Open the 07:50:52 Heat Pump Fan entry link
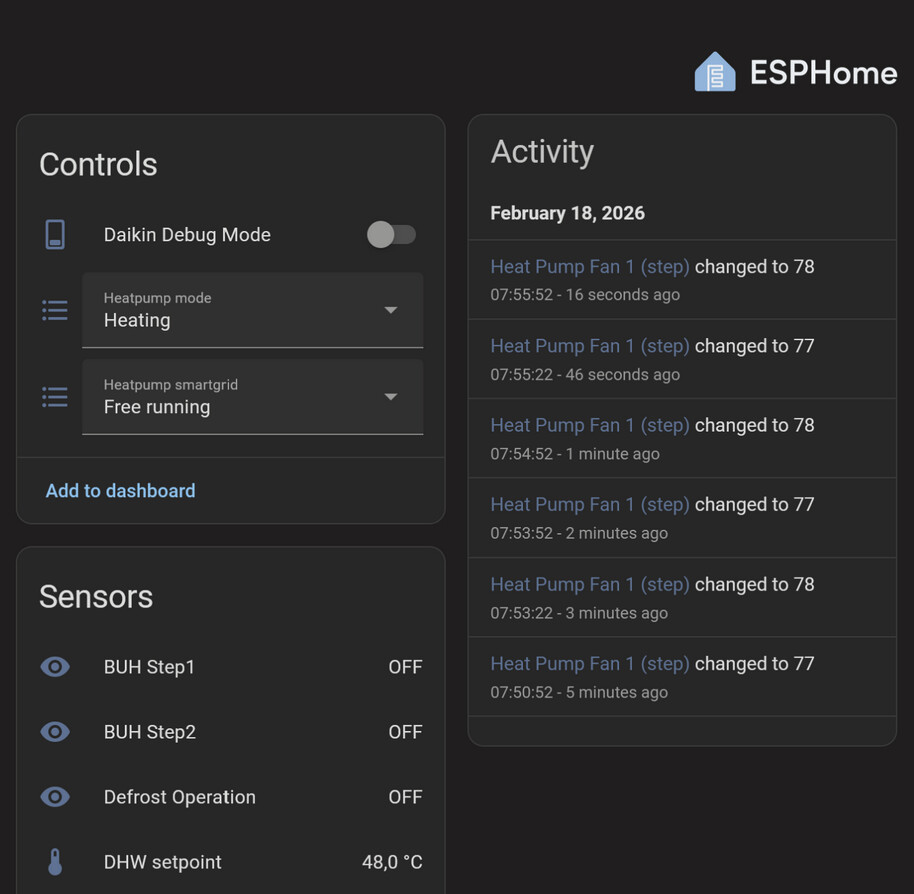The image size is (914, 894). coord(589,664)
